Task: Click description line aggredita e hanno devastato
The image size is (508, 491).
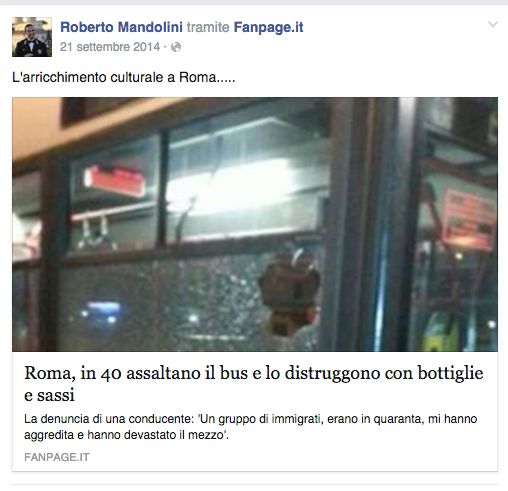Action: 126,435
